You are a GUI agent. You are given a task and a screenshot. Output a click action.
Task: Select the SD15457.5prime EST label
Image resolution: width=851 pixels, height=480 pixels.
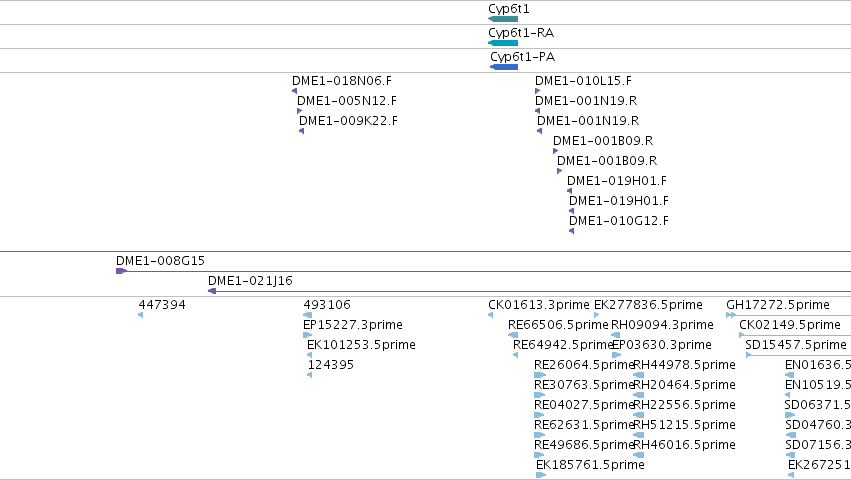coord(796,345)
